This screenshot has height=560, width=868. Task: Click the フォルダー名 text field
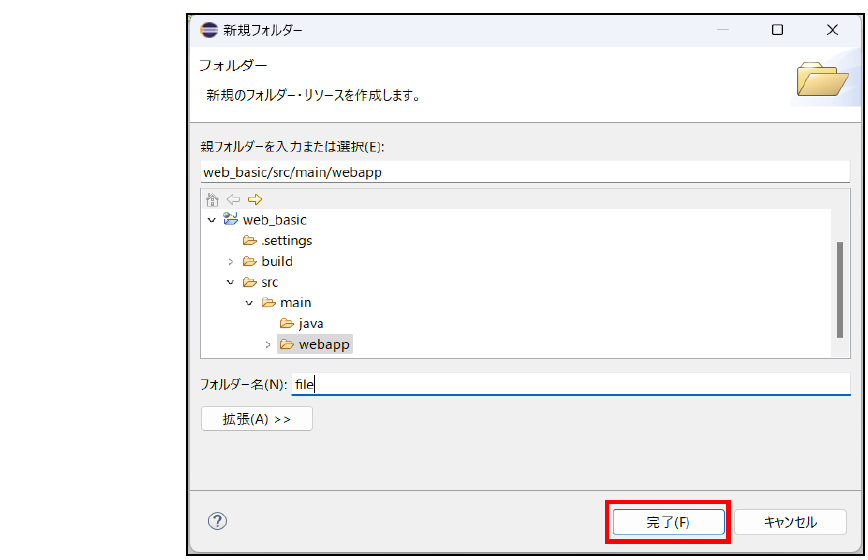pyautogui.click(x=570, y=384)
